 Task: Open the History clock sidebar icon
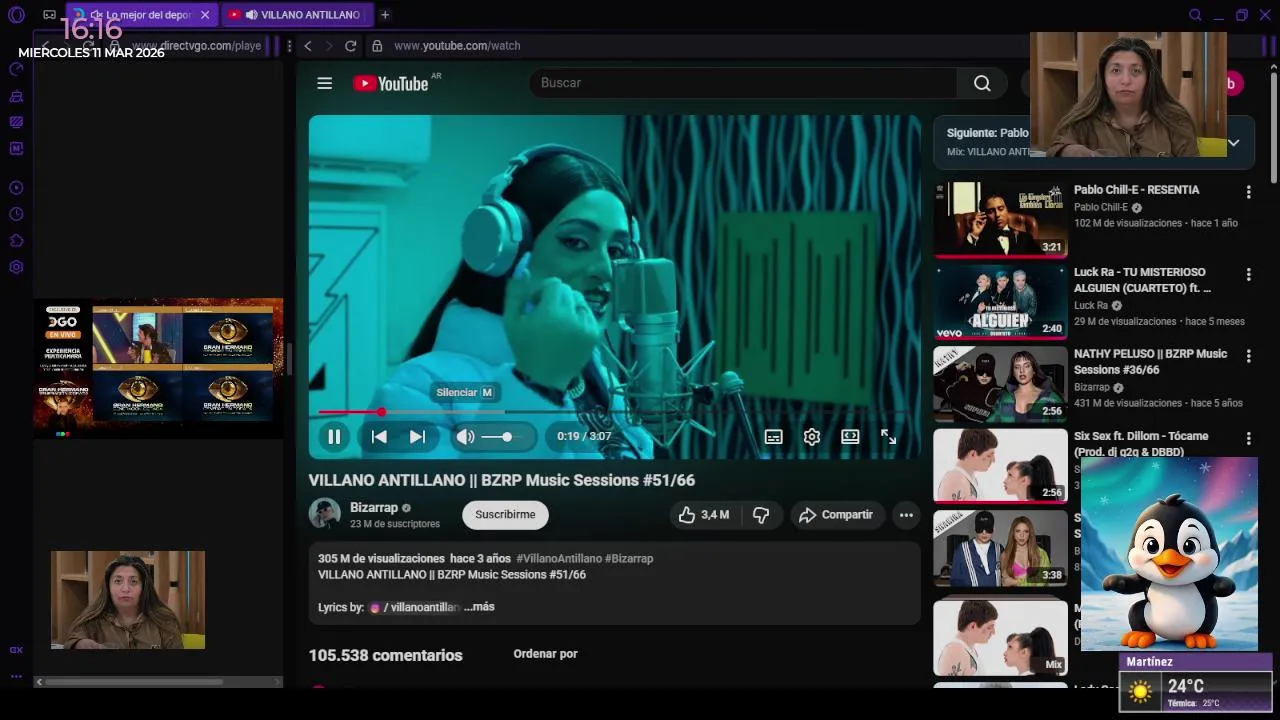click(16, 214)
